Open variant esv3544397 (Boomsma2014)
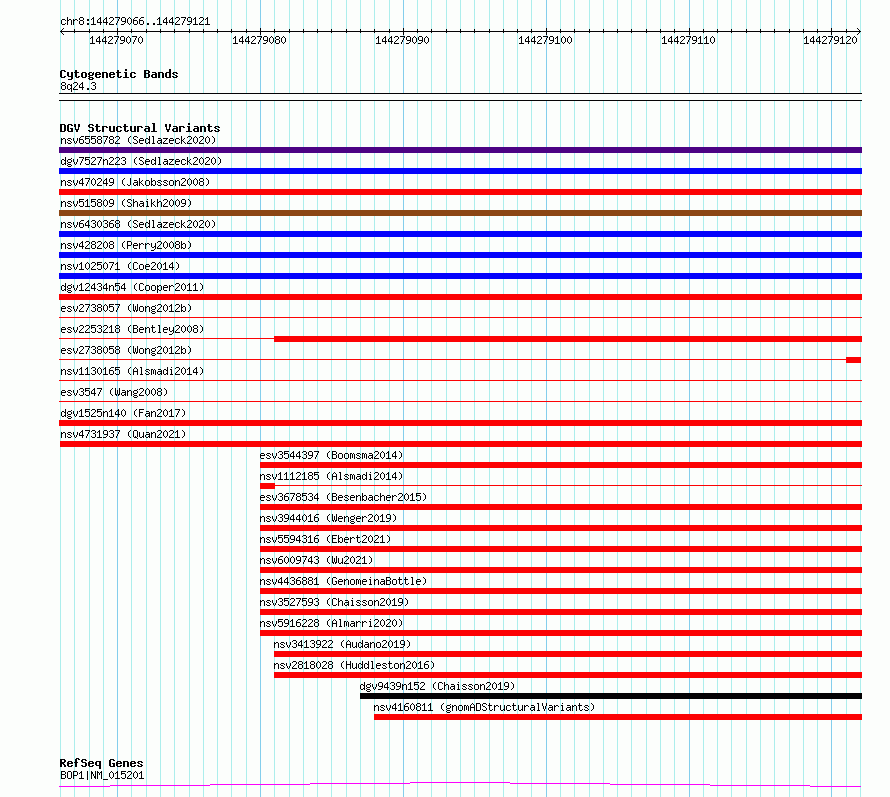This screenshot has width=890, height=797. click(331, 455)
